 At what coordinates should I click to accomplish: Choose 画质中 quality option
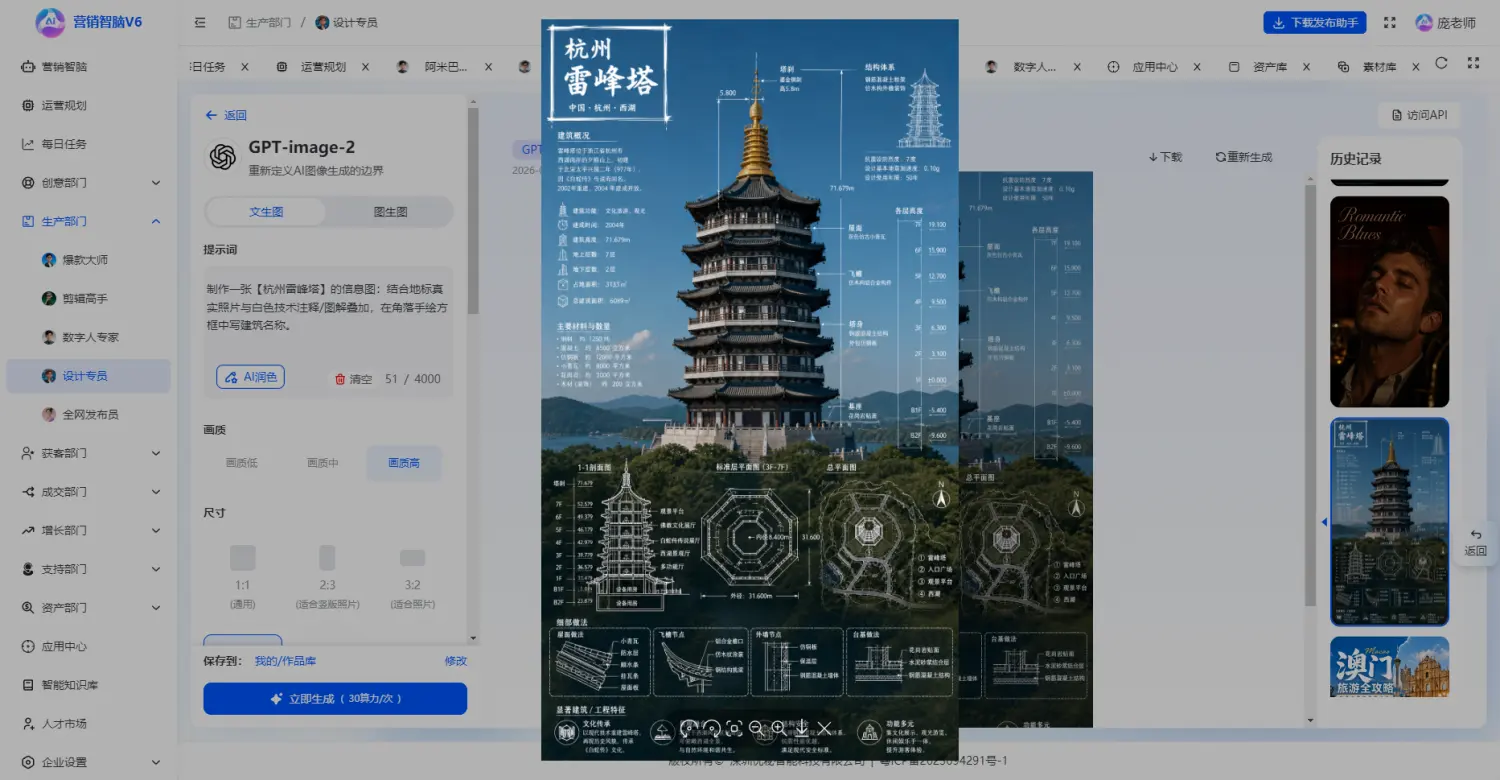[322, 463]
